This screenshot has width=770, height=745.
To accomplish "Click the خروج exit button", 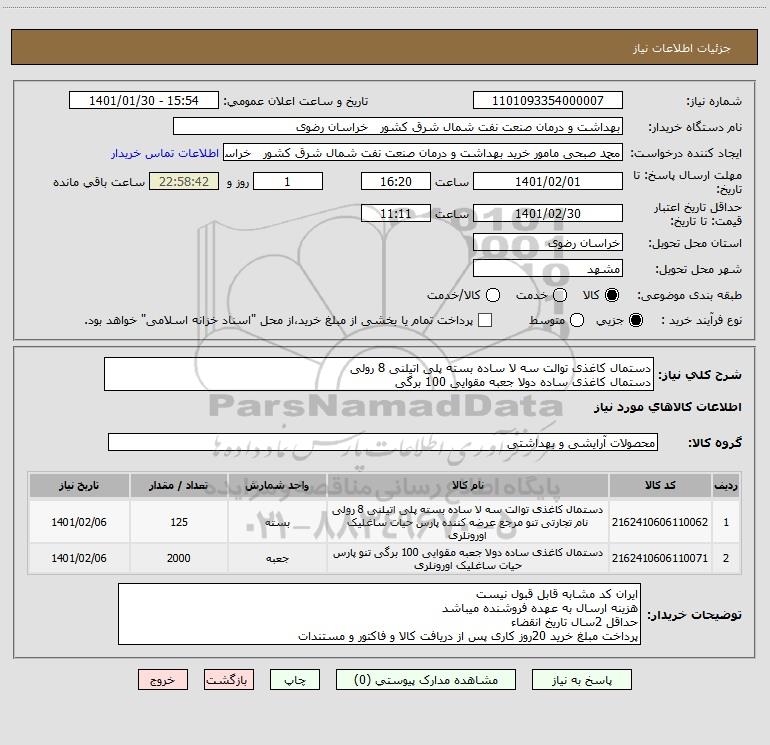I will [163, 680].
